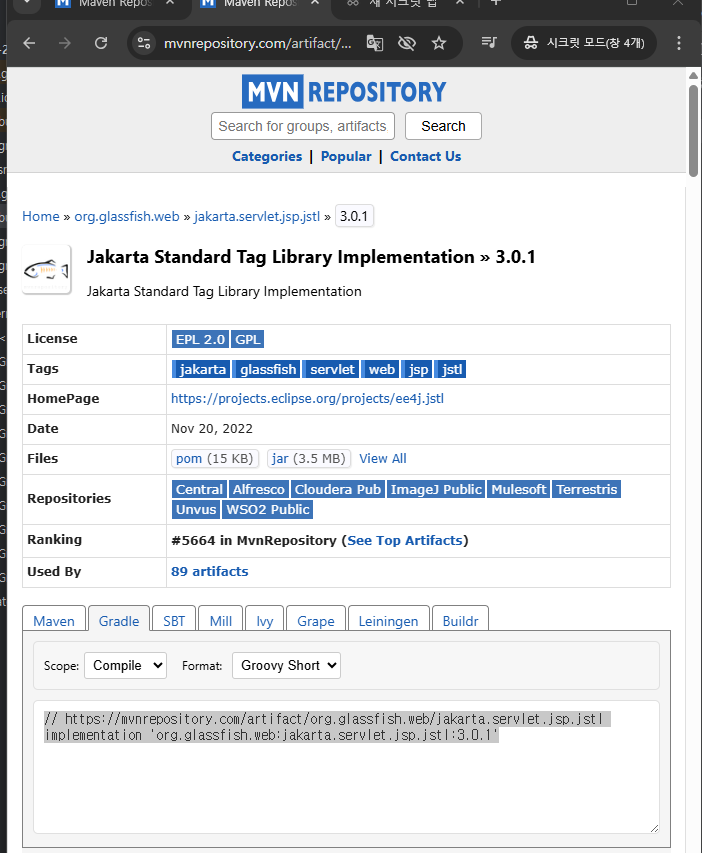Click the Search button
Image resolution: width=702 pixels, height=853 pixels.
(443, 126)
